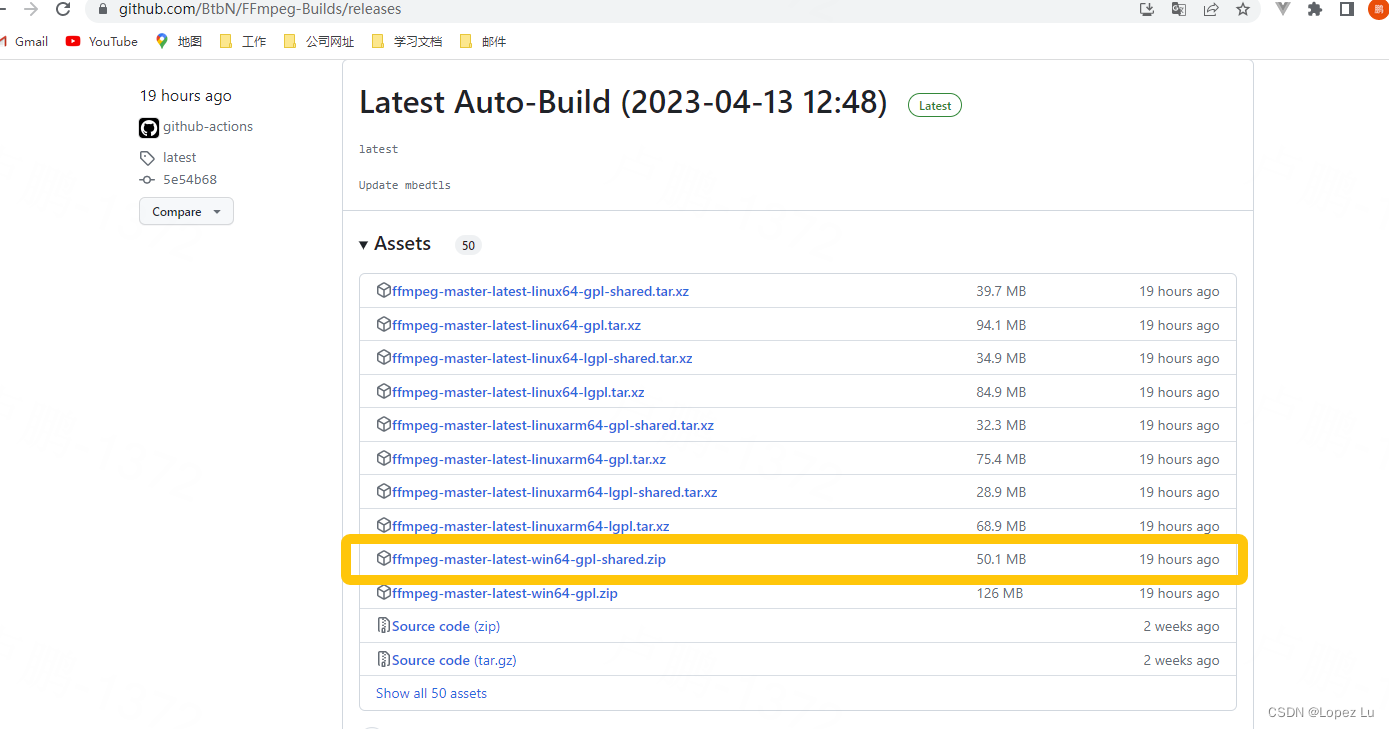Toggle the browser side panel icon
Viewport: 1389px width, 729px height.
pyautogui.click(x=1347, y=9)
